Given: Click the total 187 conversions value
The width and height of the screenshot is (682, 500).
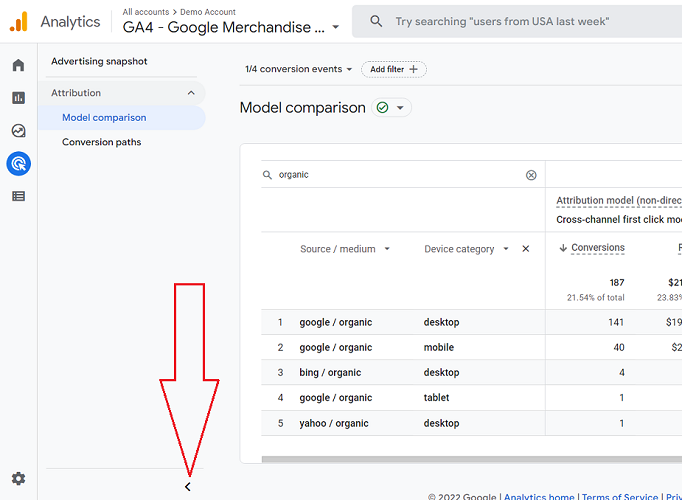Looking at the screenshot, I should coord(617,283).
